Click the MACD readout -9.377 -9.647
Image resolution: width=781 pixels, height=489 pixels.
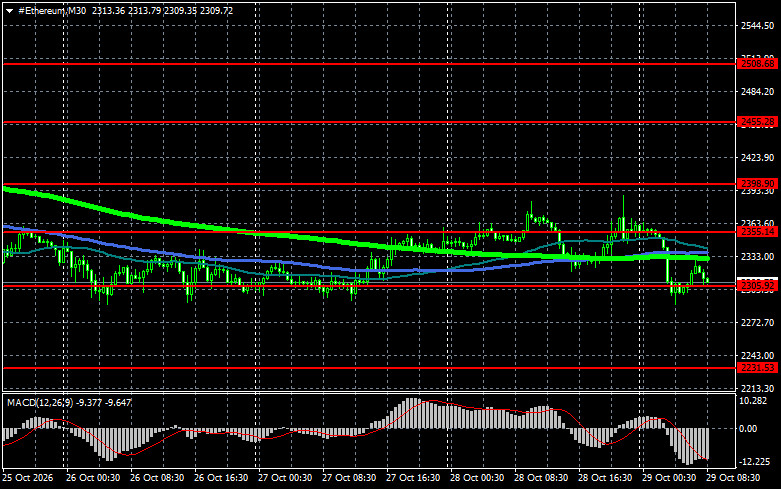pos(104,402)
